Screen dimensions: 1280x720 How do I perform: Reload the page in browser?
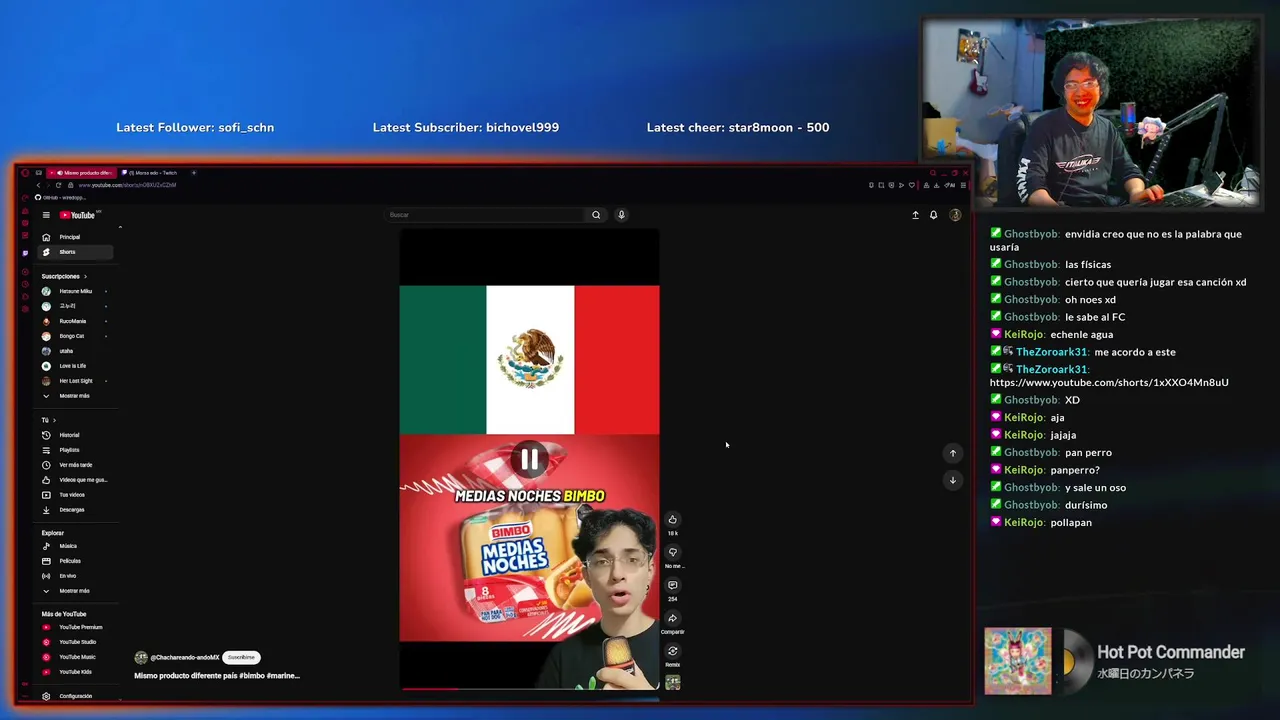coord(59,185)
